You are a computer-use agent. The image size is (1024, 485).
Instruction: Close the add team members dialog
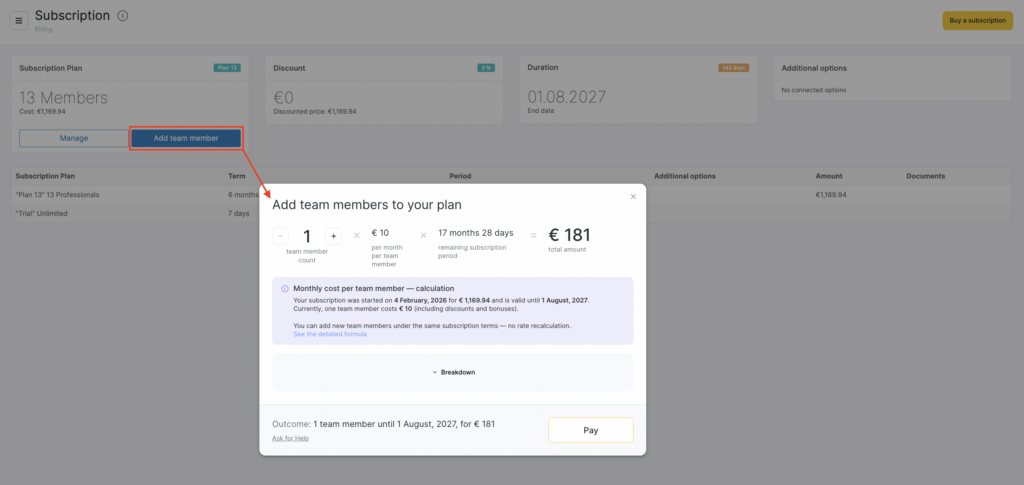pyautogui.click(x=633, y=197)
